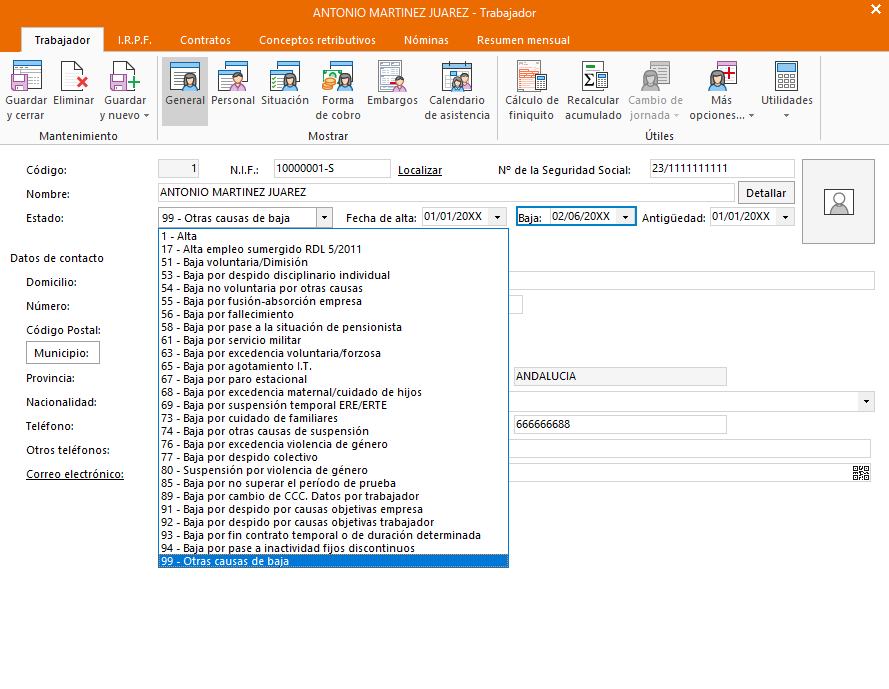The image size is (889, 689).
Task: Select '65 - Baja por agotamiento I.T.'
Action: click(333, 366)
